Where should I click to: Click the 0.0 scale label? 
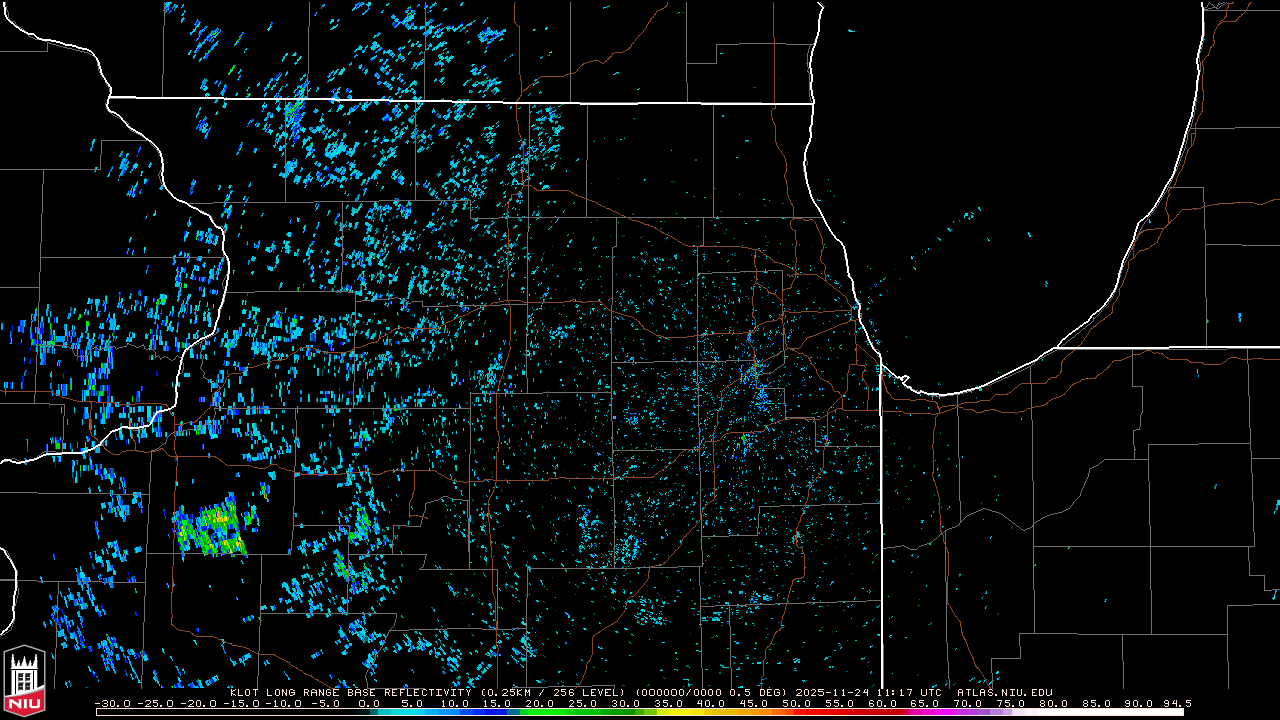pyautogui.click(x=369, y=703)
